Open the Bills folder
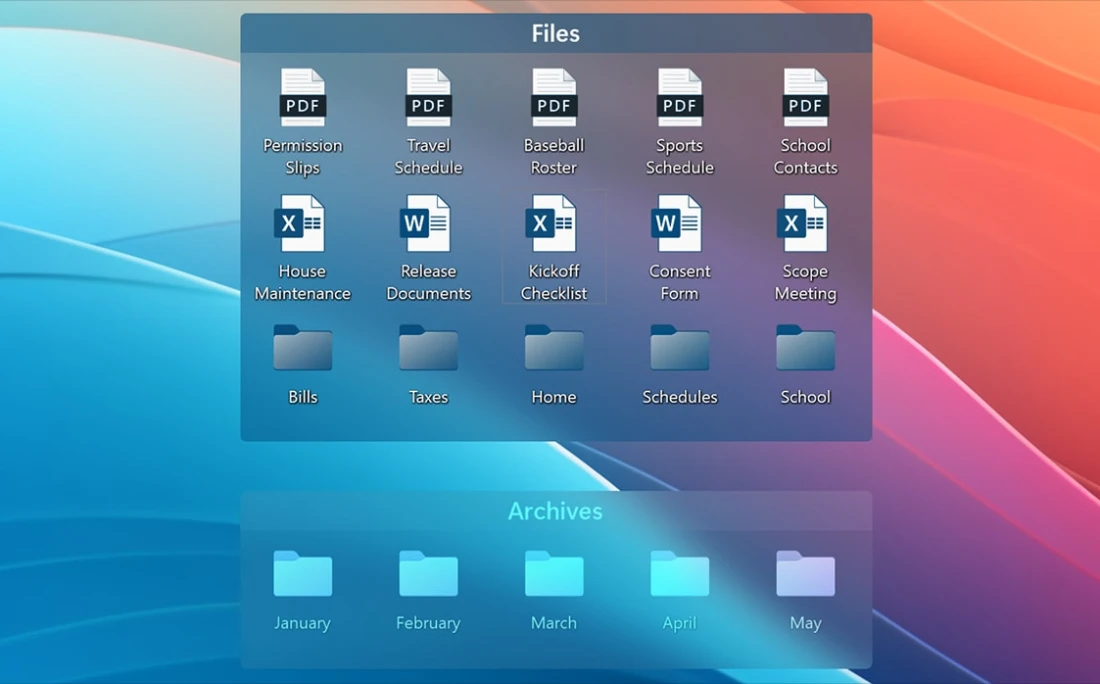 [x=302, y=350]
